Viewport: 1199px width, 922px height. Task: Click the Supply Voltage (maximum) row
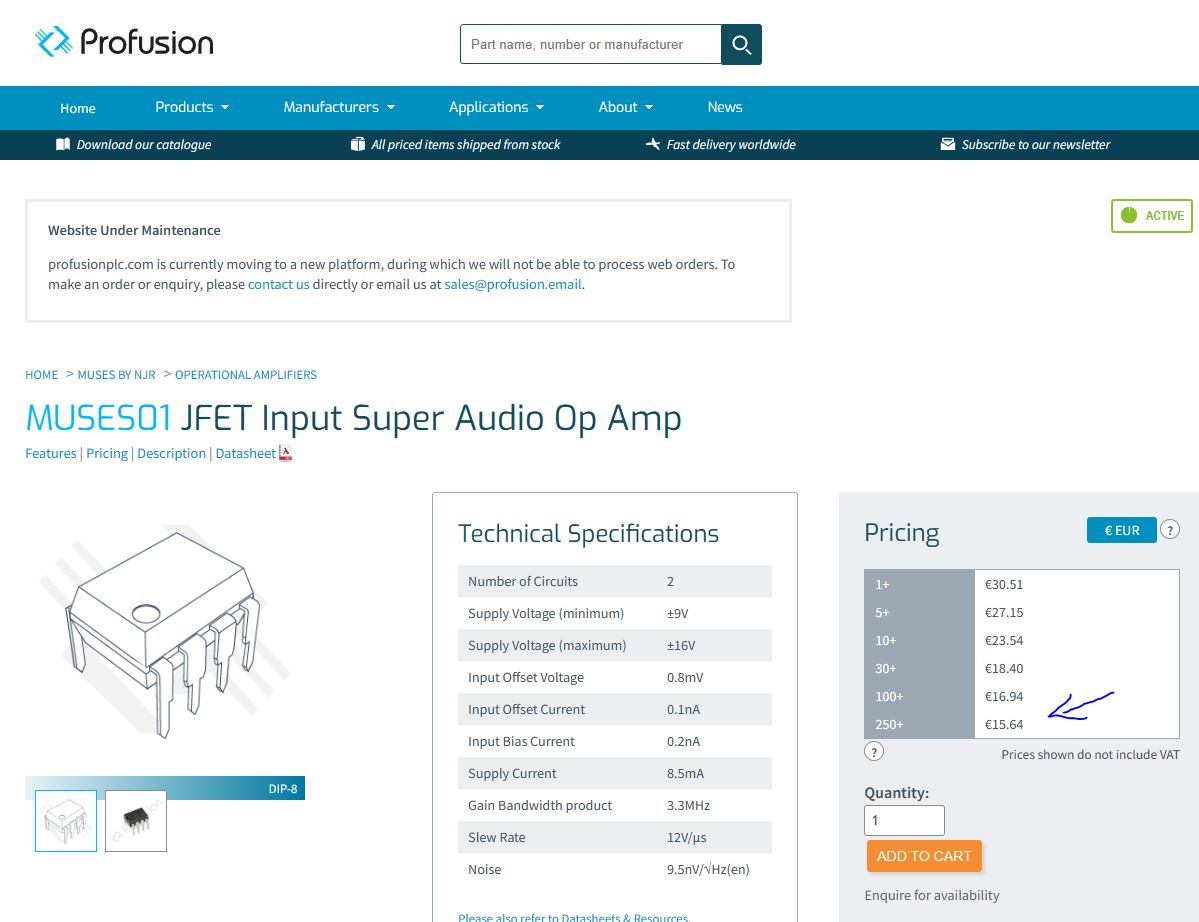tap(615, 645)
